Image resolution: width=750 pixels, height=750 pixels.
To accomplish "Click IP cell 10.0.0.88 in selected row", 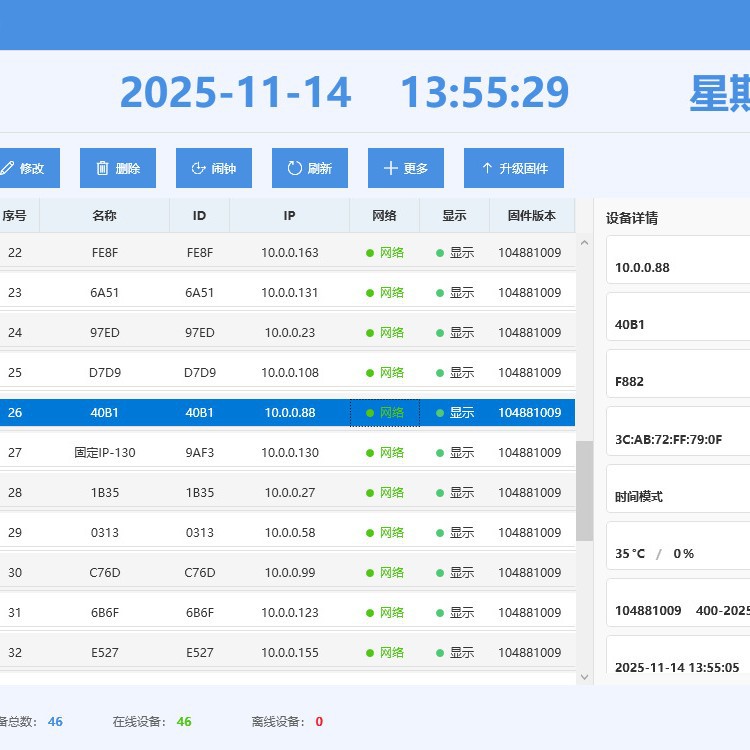I will [x=290, y=412].
